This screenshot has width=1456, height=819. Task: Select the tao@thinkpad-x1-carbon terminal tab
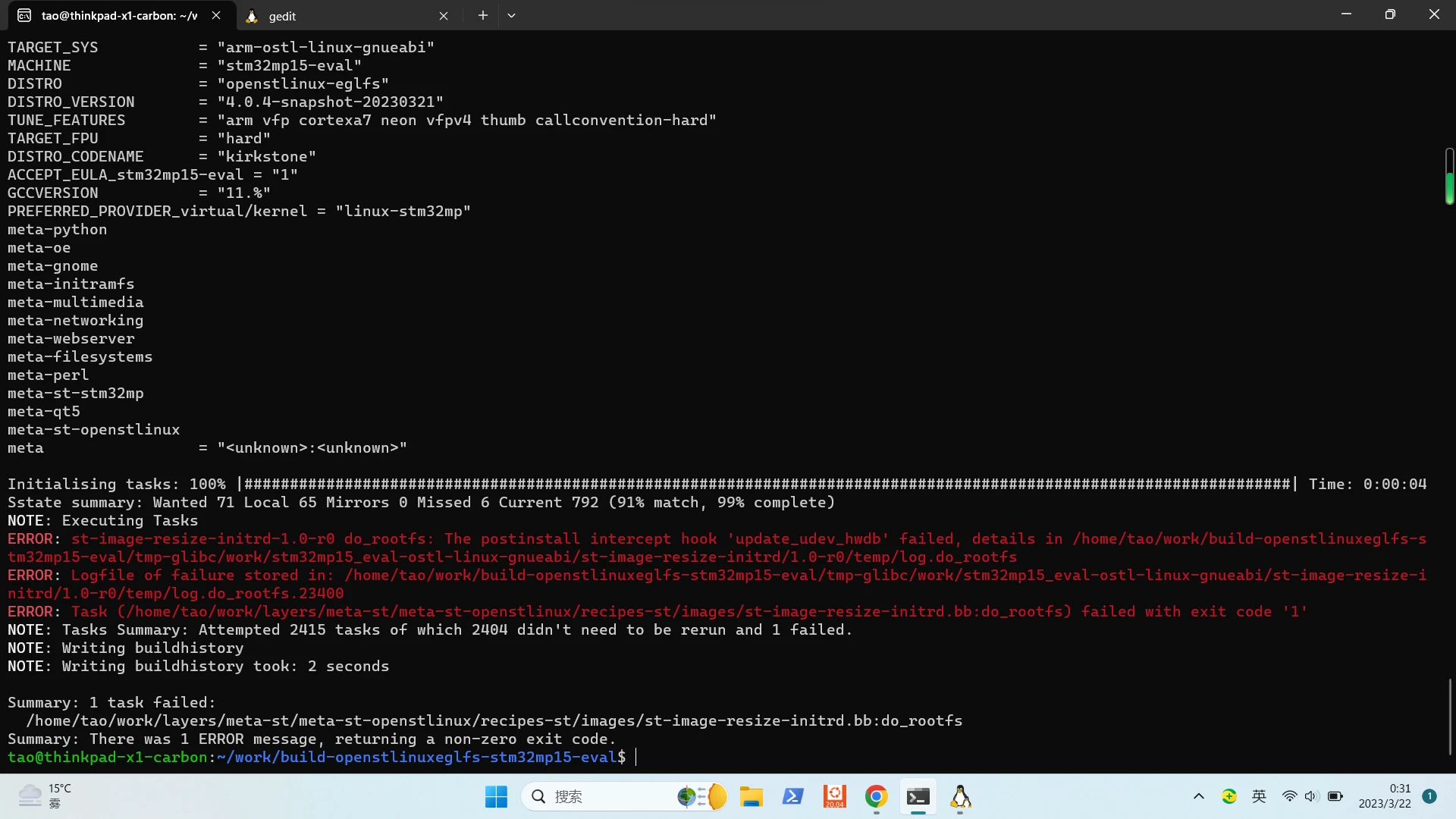[118, 15]
